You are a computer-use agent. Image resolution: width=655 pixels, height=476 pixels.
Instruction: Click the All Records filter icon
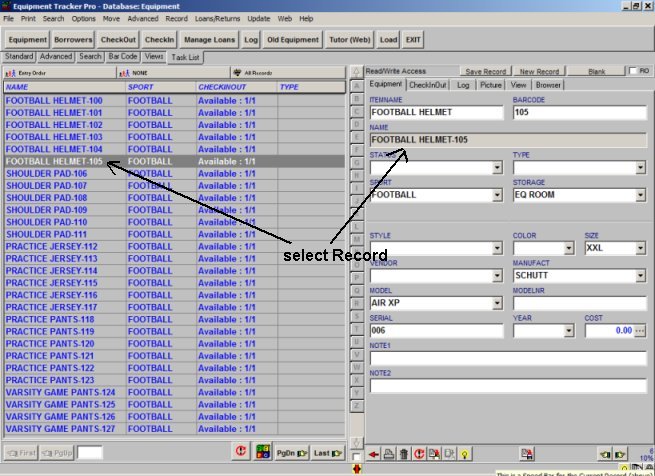[x=236, y=73]
